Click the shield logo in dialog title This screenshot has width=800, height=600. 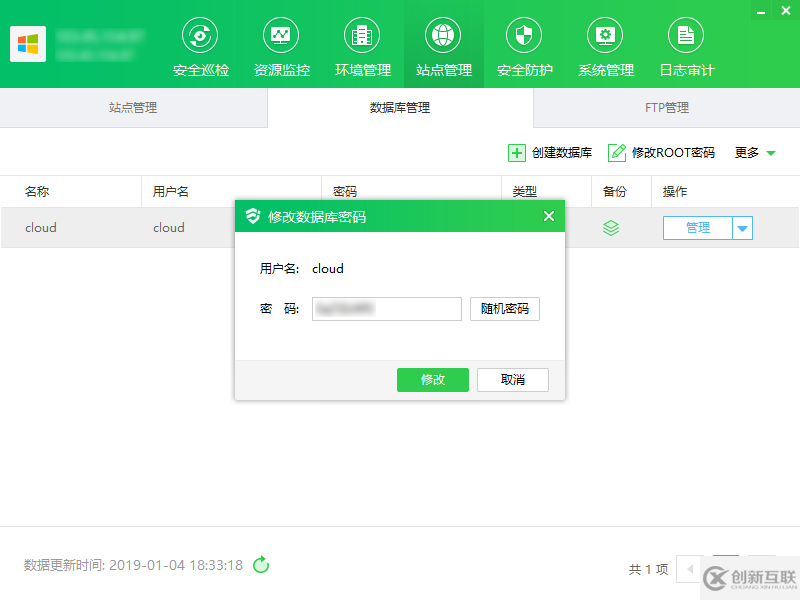coord(253,216)
